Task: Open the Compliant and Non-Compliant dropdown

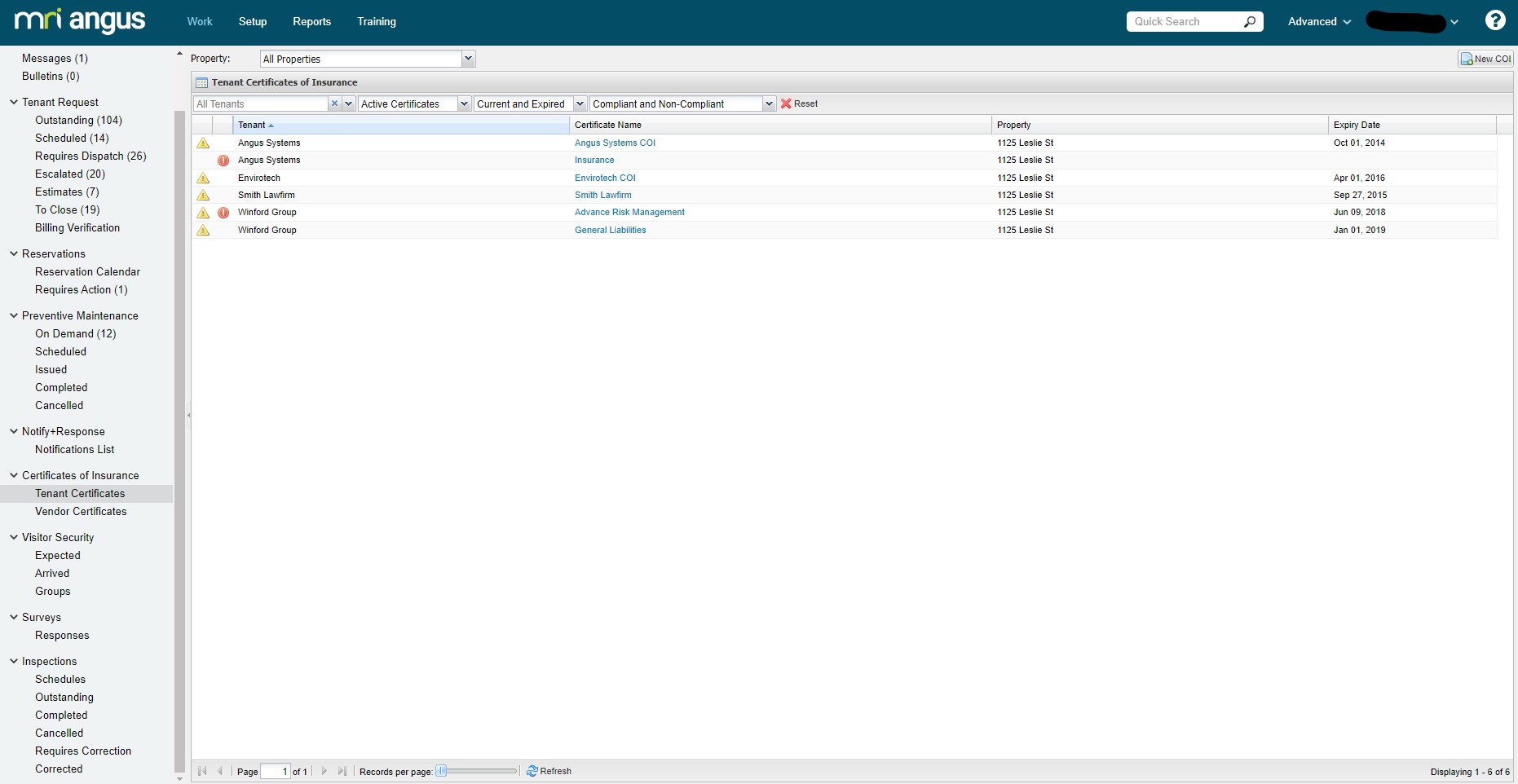Action: [x=769, y=104]
